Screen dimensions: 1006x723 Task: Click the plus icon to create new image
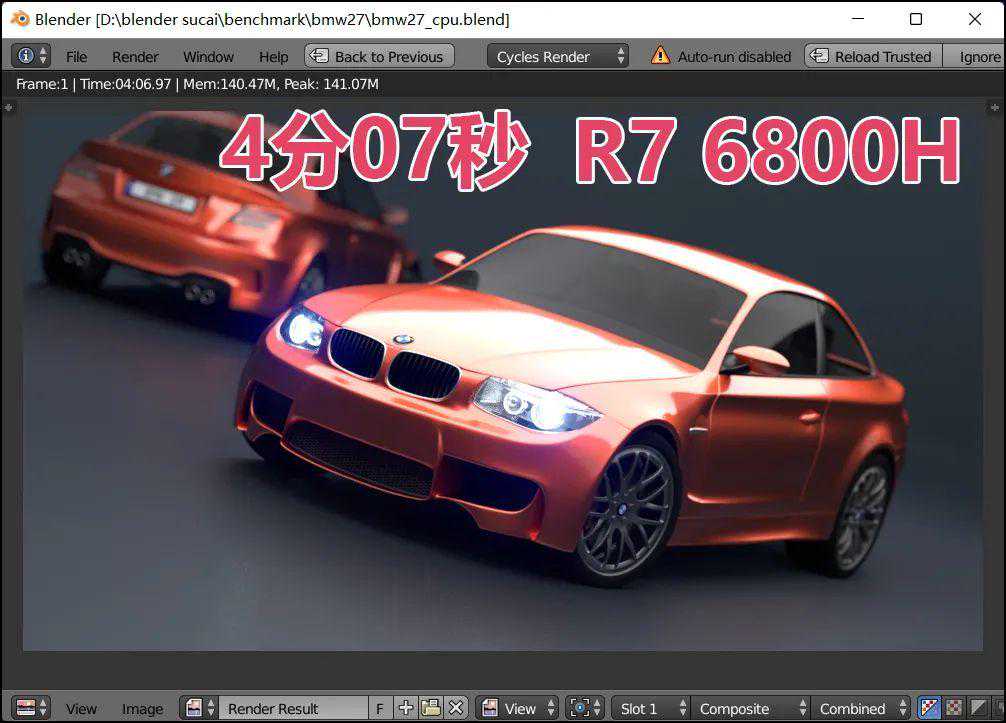click(x=405, y=708)
